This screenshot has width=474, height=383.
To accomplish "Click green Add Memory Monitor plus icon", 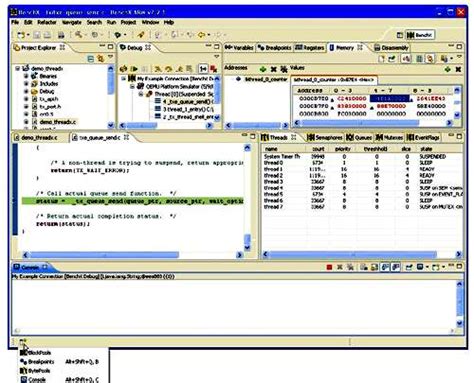I will (x=263, y=69).
